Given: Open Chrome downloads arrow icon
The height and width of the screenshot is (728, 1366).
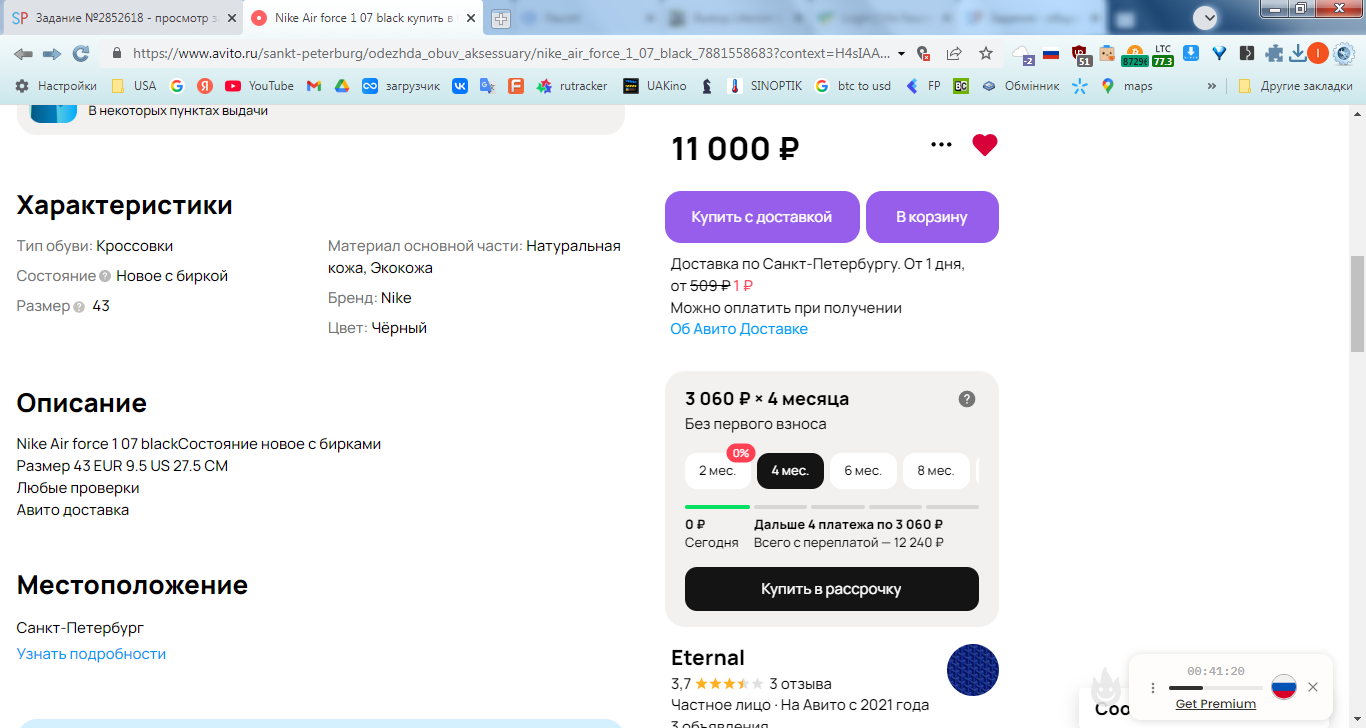Looking at the screenshot, I should [x=1298, y=54].
